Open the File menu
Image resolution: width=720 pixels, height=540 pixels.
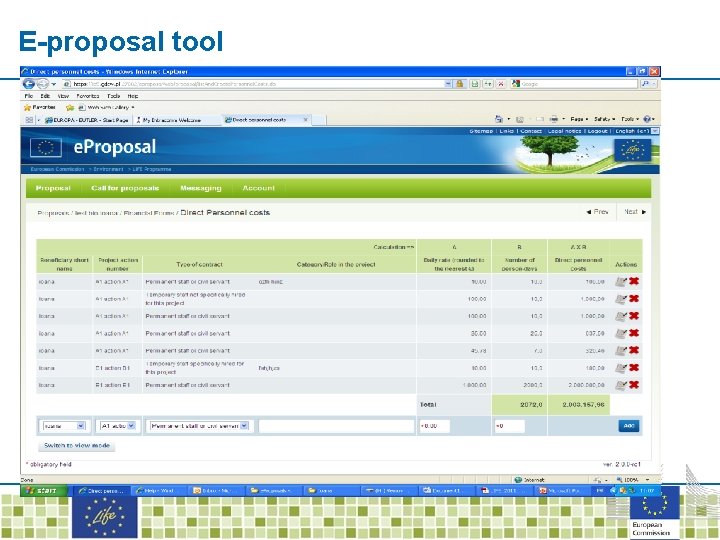click(28, 96)
